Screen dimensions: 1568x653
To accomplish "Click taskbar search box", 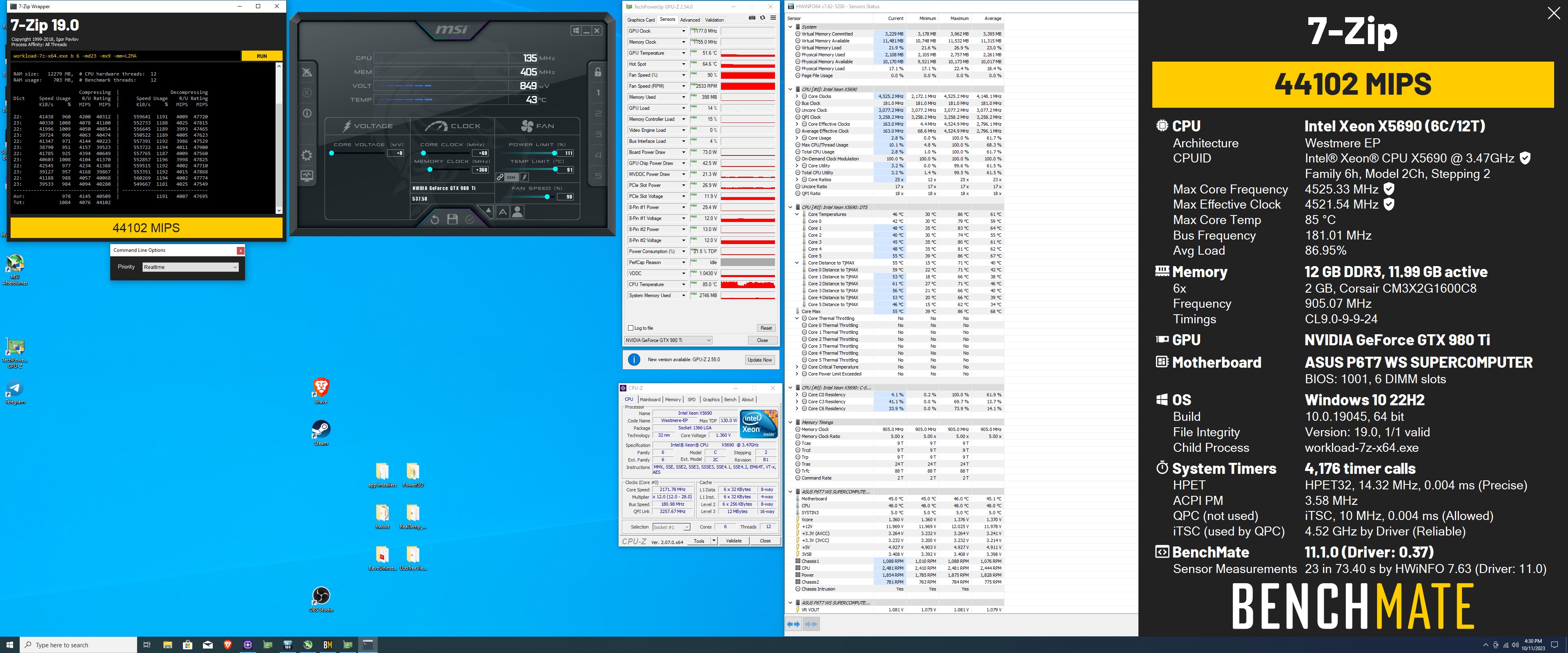I will 78,644.
